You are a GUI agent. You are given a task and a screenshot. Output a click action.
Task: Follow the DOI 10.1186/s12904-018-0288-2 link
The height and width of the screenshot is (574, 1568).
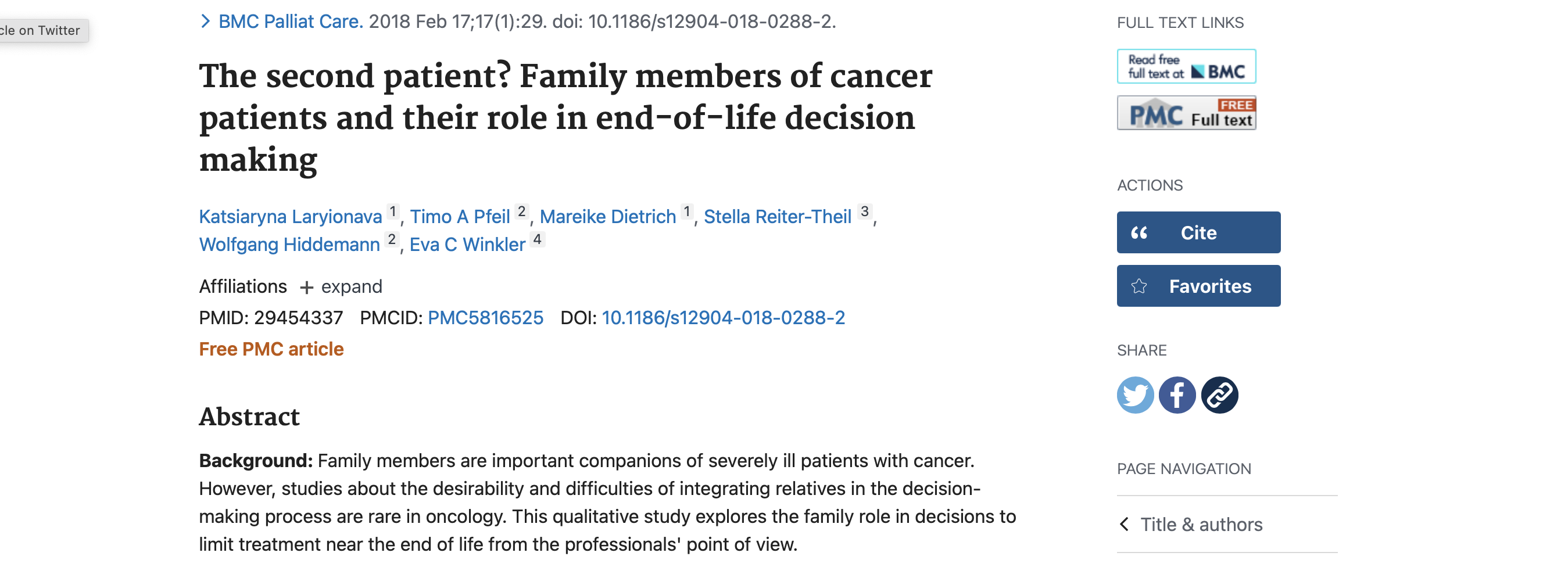[722, 318]
